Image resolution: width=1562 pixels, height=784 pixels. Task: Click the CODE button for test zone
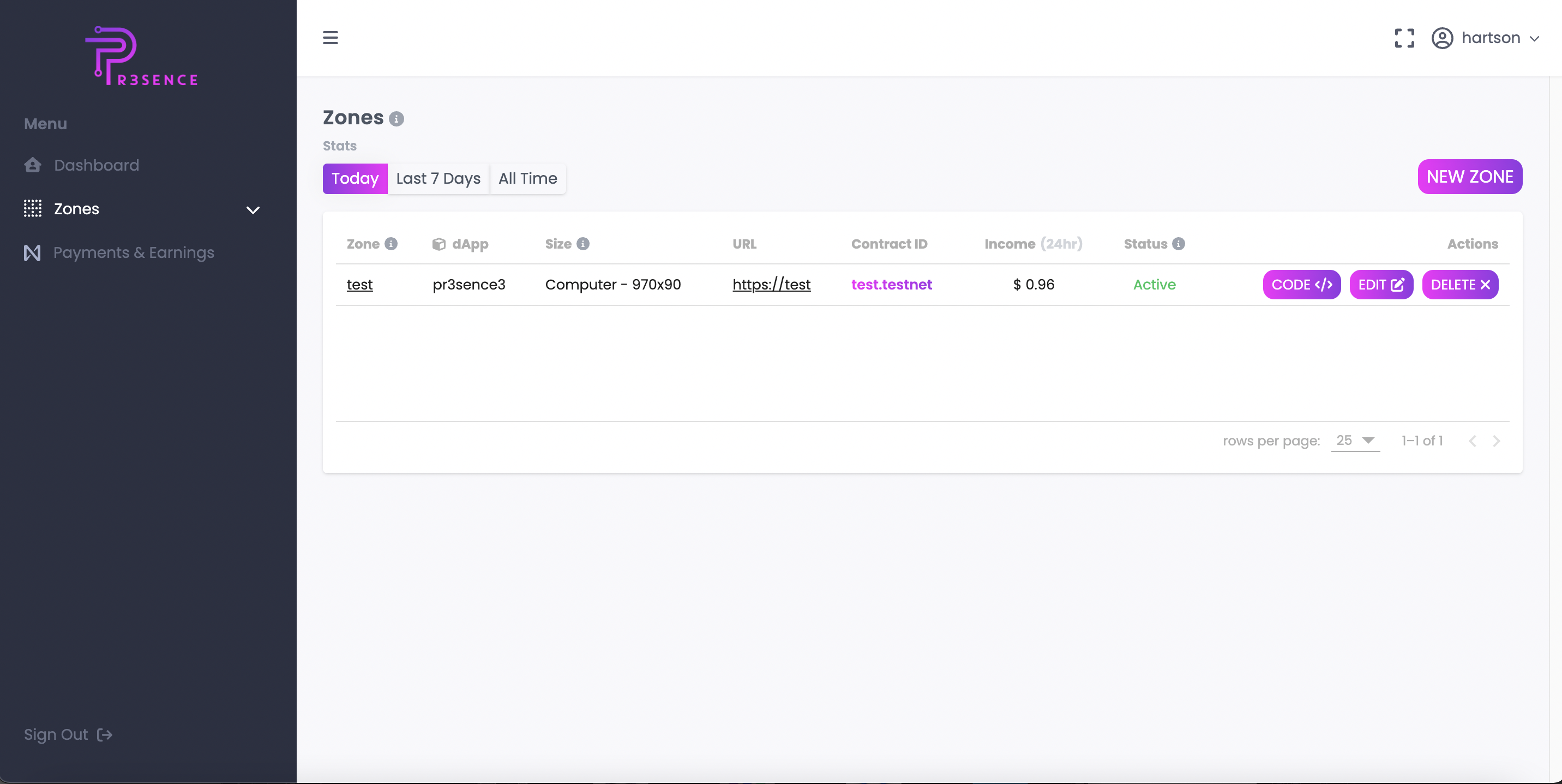[x=1301, y=285]
